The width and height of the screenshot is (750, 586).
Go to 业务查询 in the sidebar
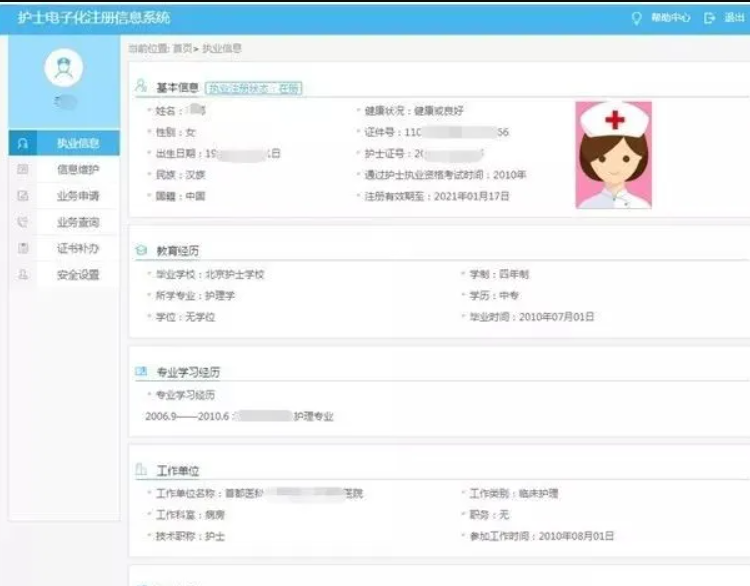coord(78,222)
